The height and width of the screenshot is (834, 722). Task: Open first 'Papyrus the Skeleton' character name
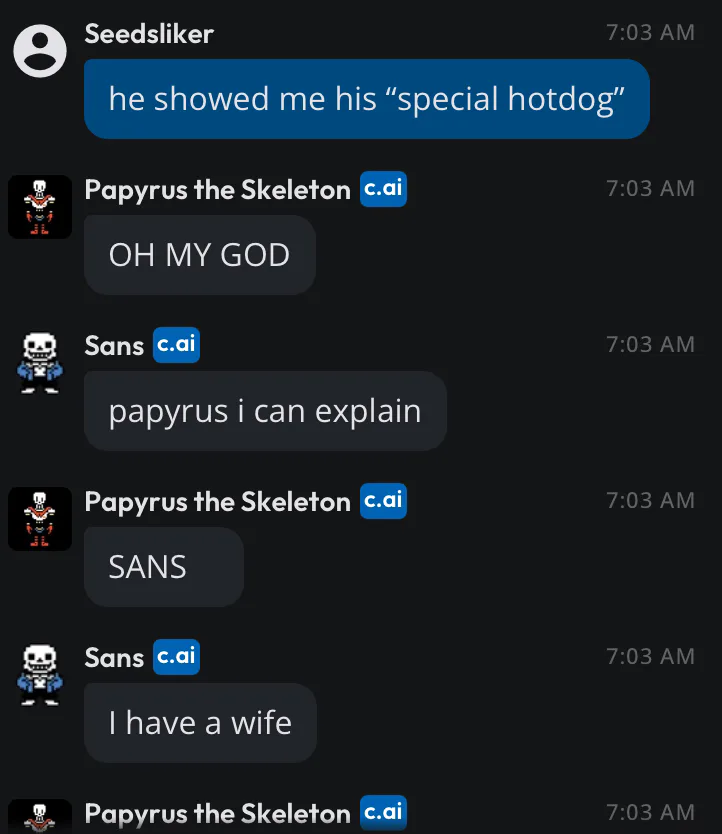218,190
